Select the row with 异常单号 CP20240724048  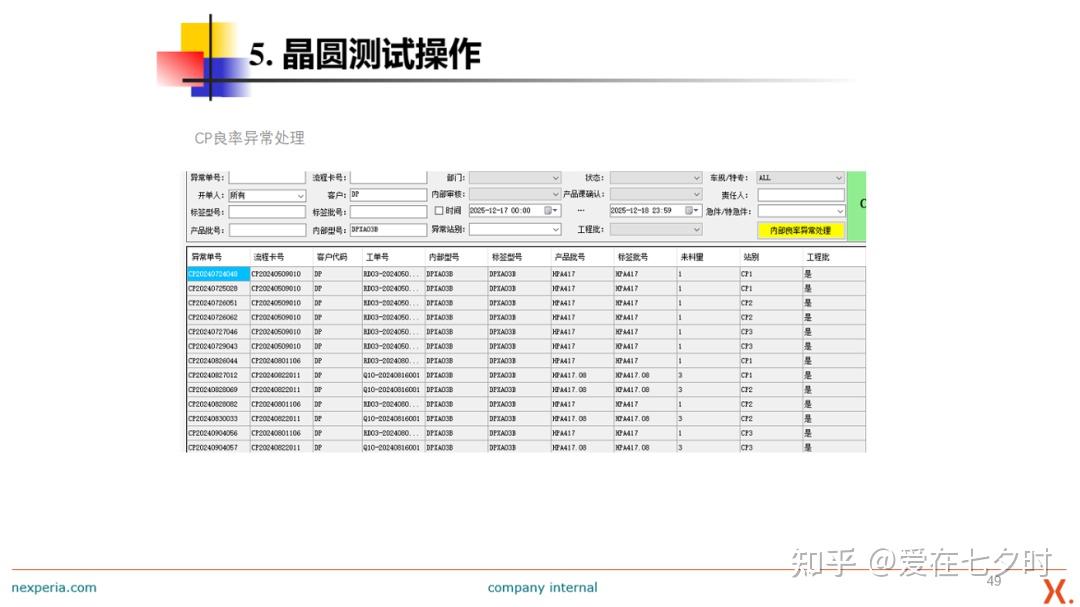[213, 273]
